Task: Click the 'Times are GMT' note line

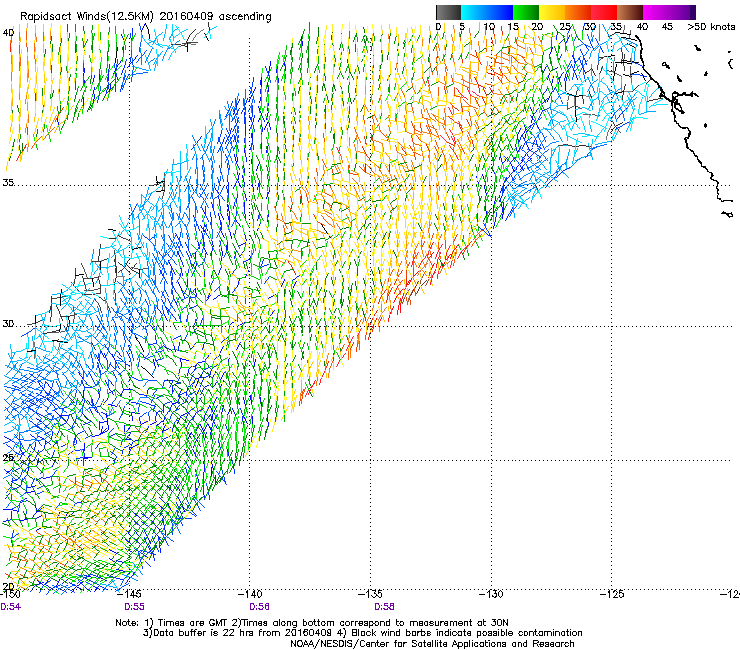Action: pyautogui.click(x=312, y=623)
